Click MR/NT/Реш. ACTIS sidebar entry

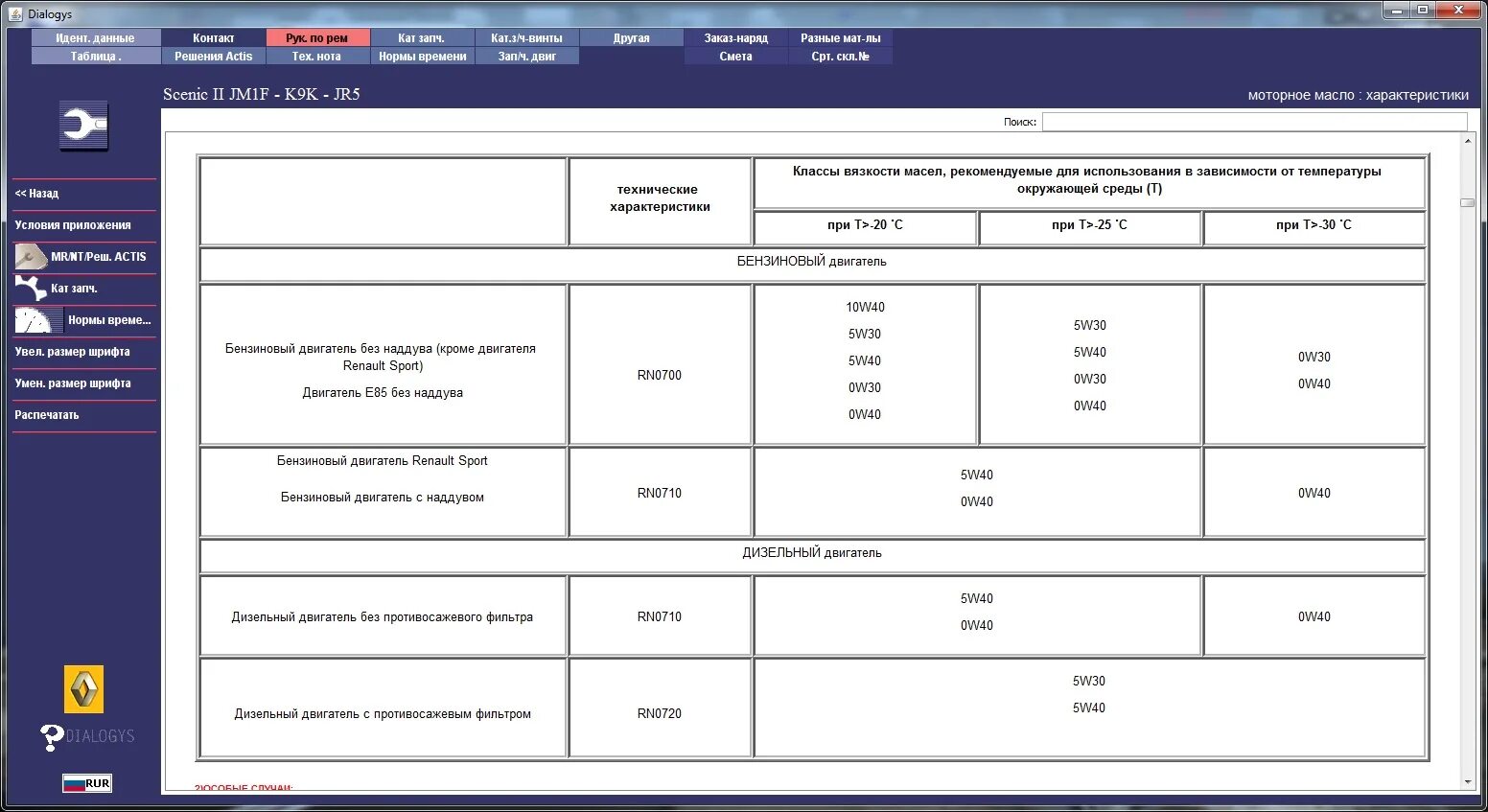point(84,257)
